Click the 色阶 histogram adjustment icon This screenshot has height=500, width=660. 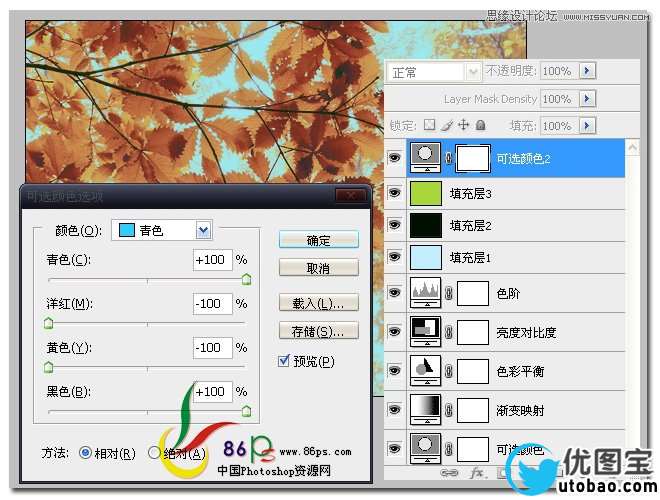point(426,293)
